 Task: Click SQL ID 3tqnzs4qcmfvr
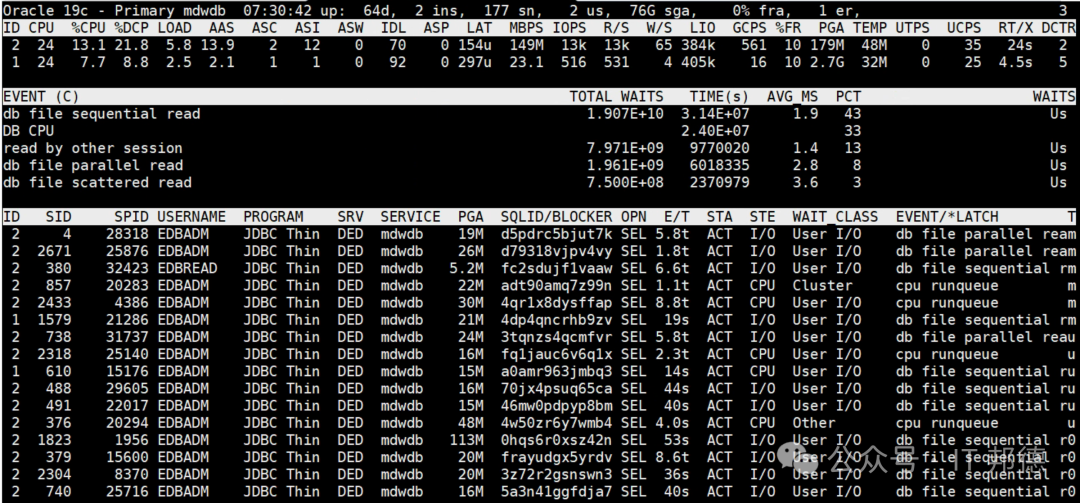[x=557, y=337]
